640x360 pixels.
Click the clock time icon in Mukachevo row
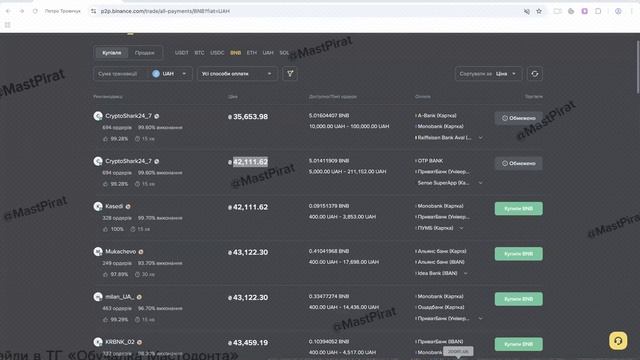pyautogui.click(x=138, y=275)
